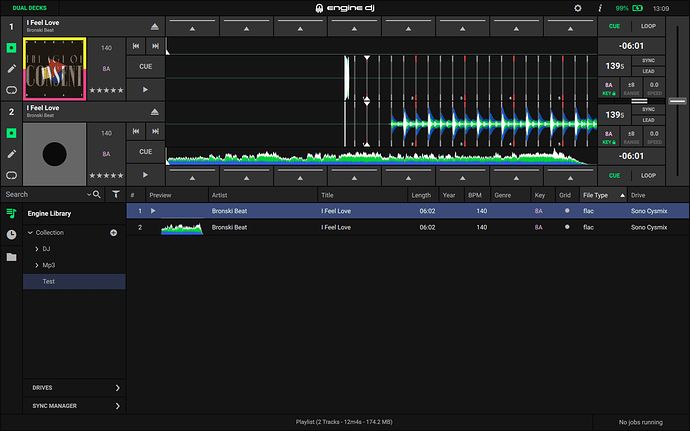Open the folder browser icon in sidebar
This screenshot has height=431, width=690.
point(11,257)
